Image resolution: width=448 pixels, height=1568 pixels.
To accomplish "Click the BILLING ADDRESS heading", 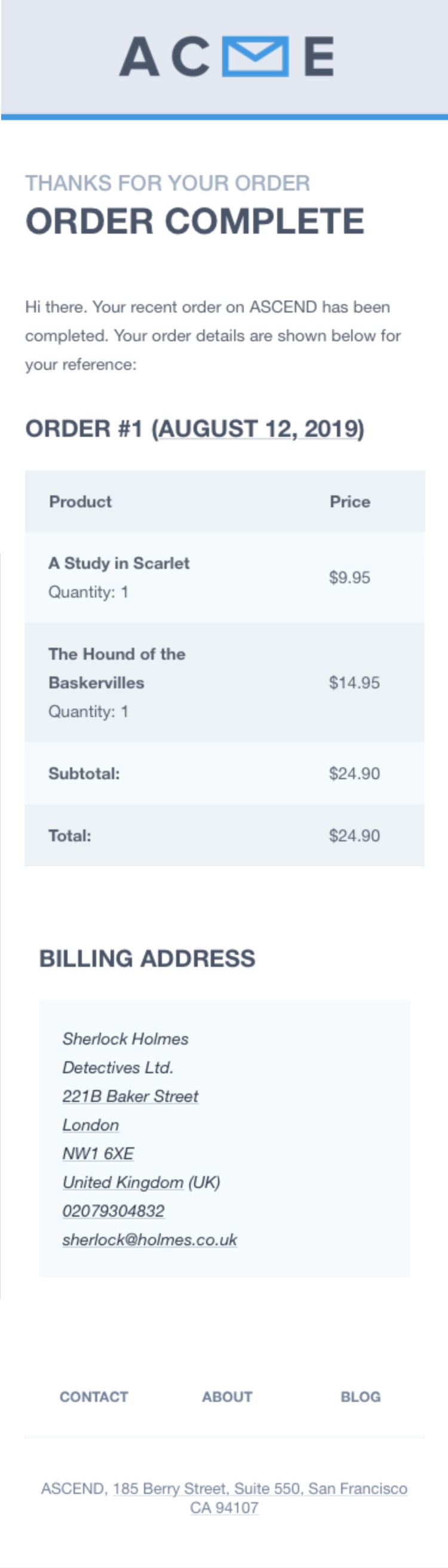I will [x=148, y=958].
